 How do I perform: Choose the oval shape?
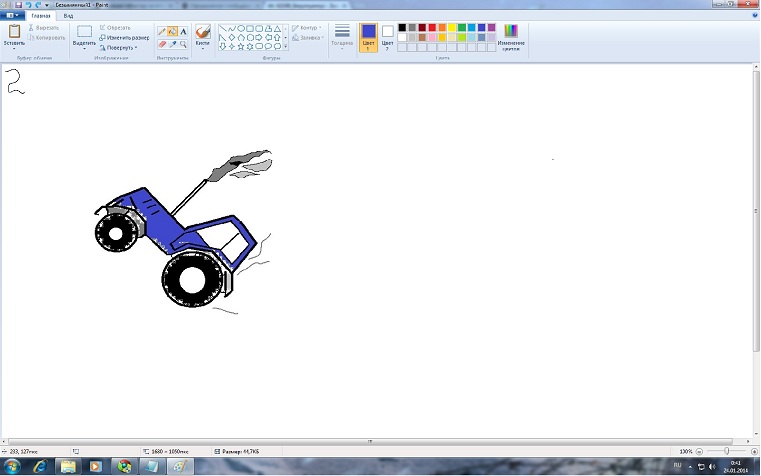click(x=241, y=29)
